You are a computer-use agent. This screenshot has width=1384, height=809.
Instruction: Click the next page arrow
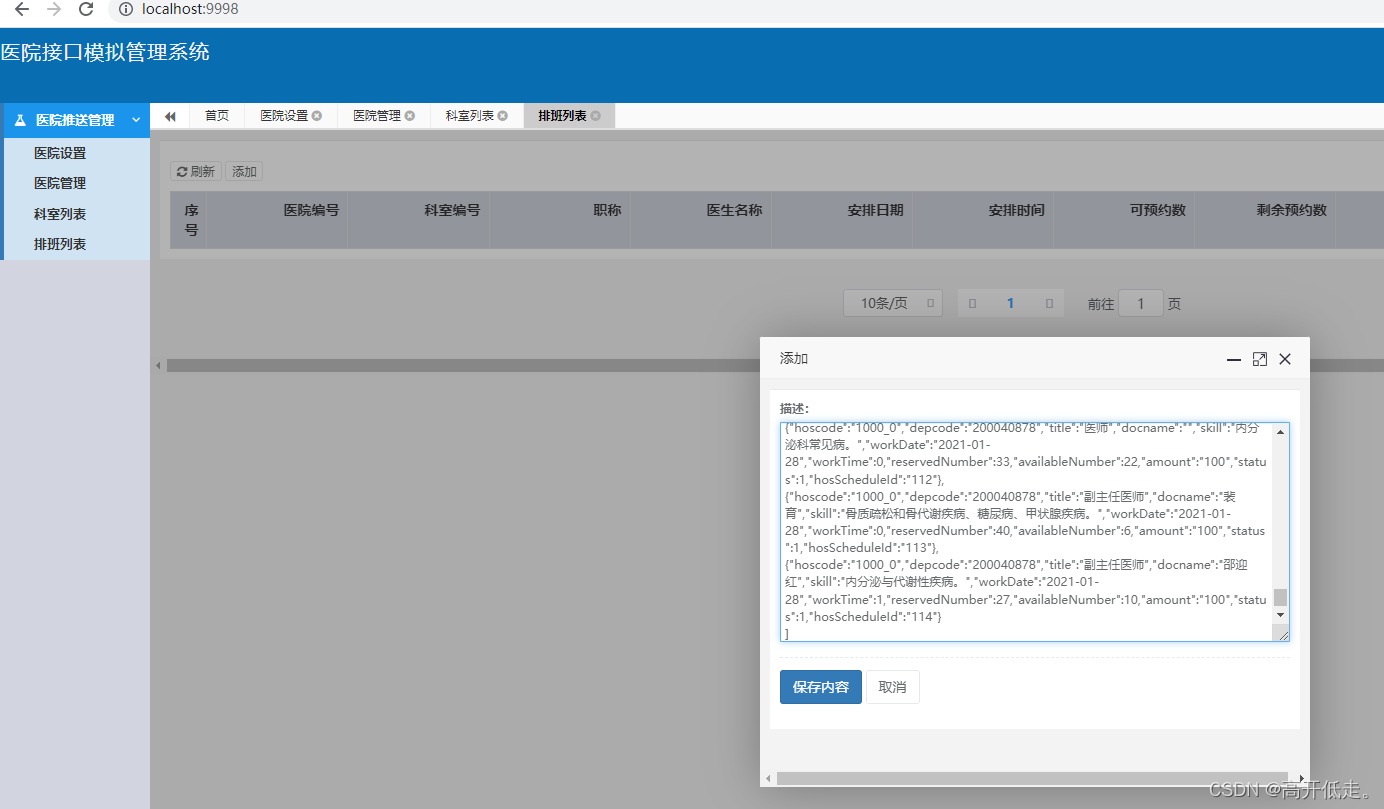coord(1048,303)
